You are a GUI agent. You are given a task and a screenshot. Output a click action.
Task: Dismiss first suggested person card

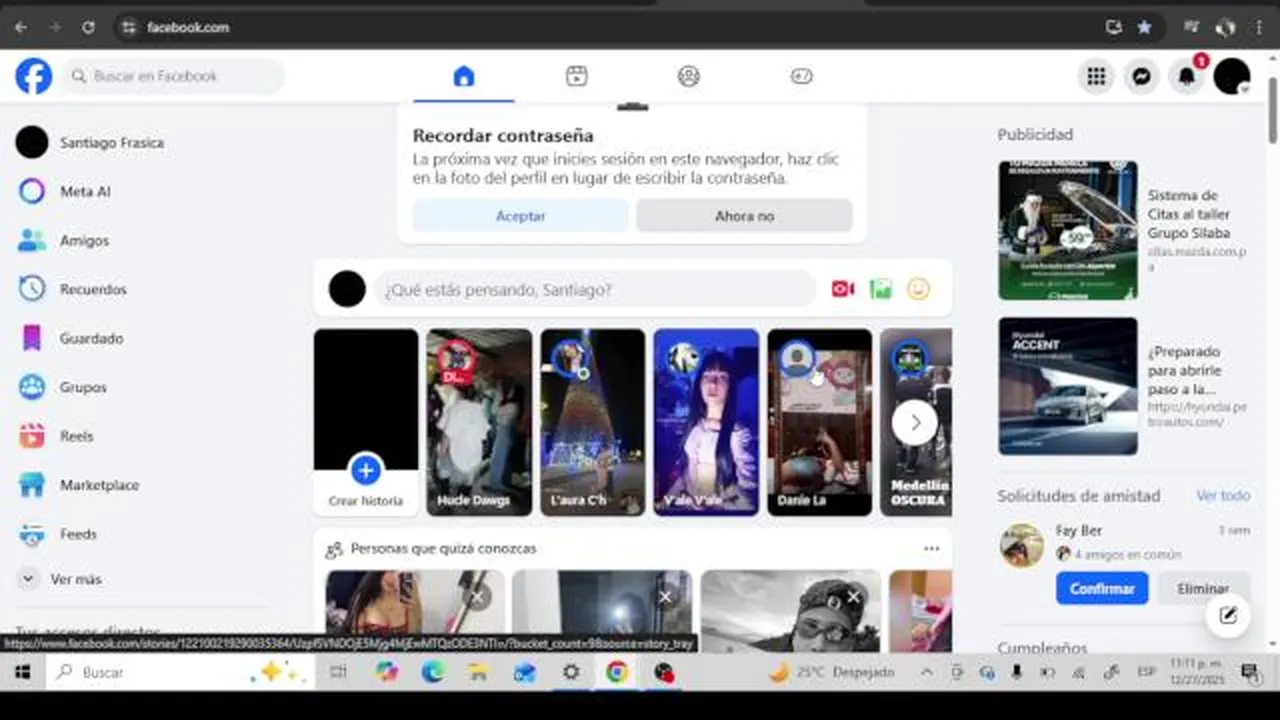click(477, 597)
